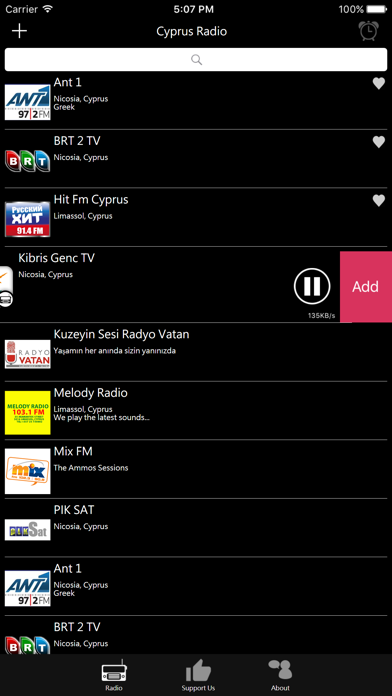Click the 'Cyprus Radio' header title
Viewport: 392px width, 696px height.
(192, 32)
